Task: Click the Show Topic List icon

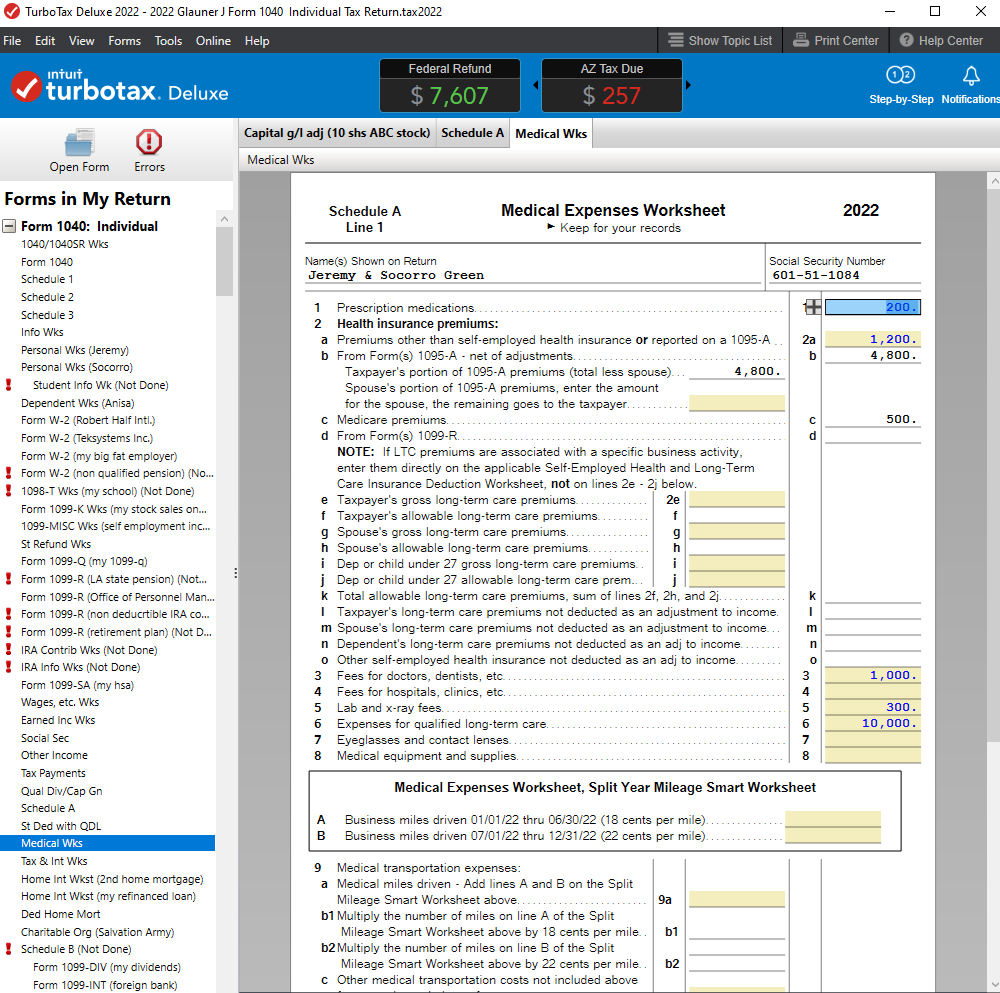Action: click(675, 40)
